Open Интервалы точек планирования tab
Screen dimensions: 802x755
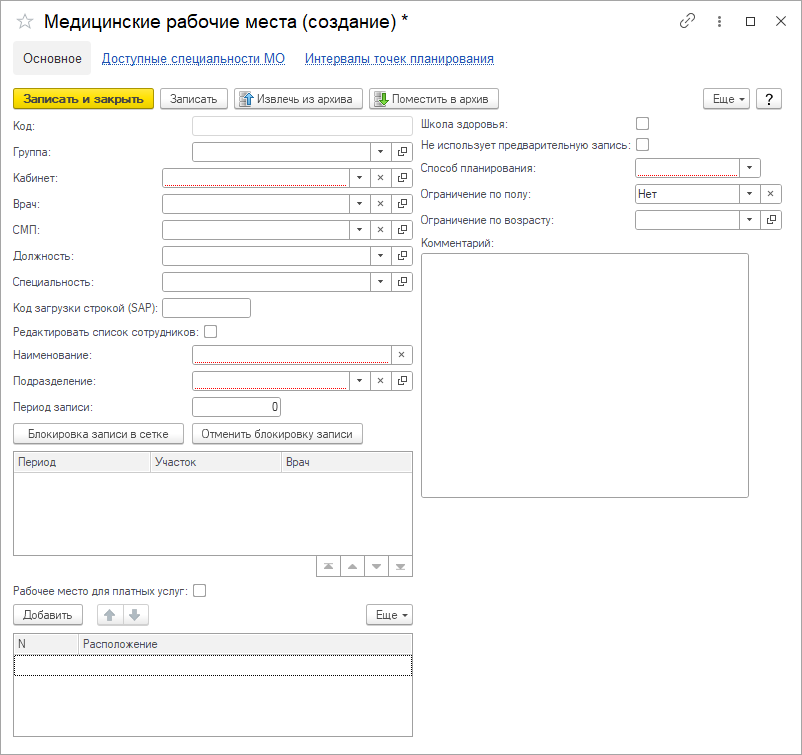coord(399,59)
